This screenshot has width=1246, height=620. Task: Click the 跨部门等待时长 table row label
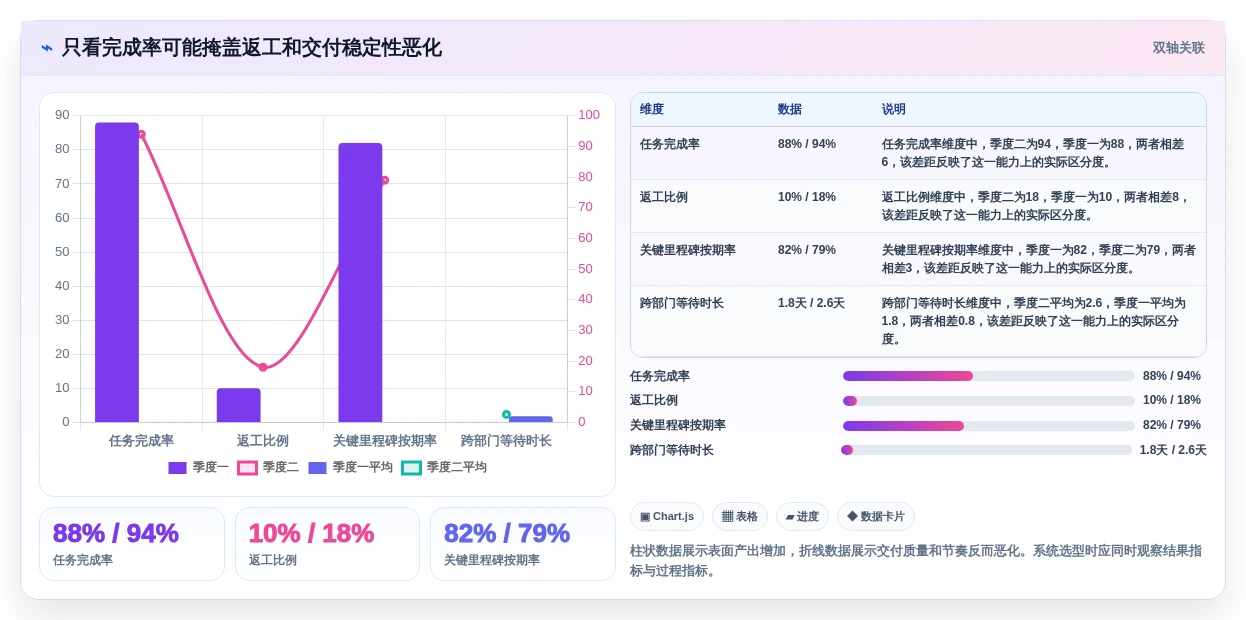[x=682, y=303]
